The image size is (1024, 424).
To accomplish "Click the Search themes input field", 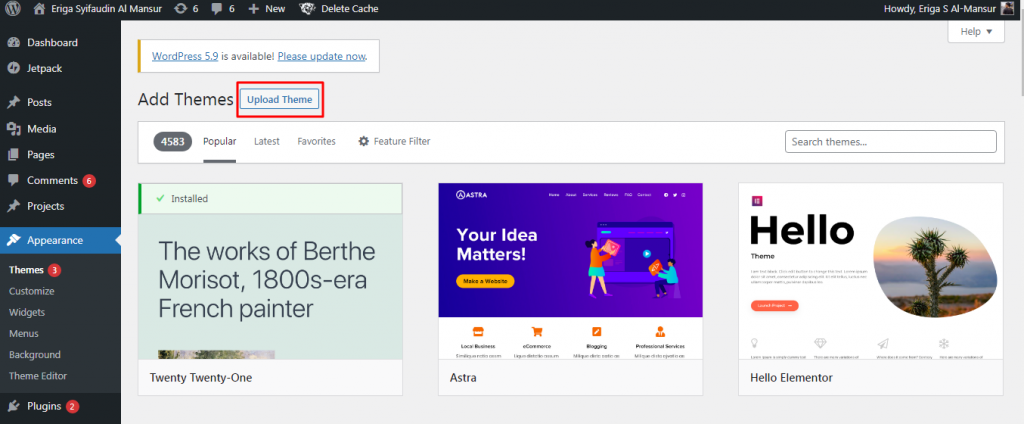I will coord(890,142).
